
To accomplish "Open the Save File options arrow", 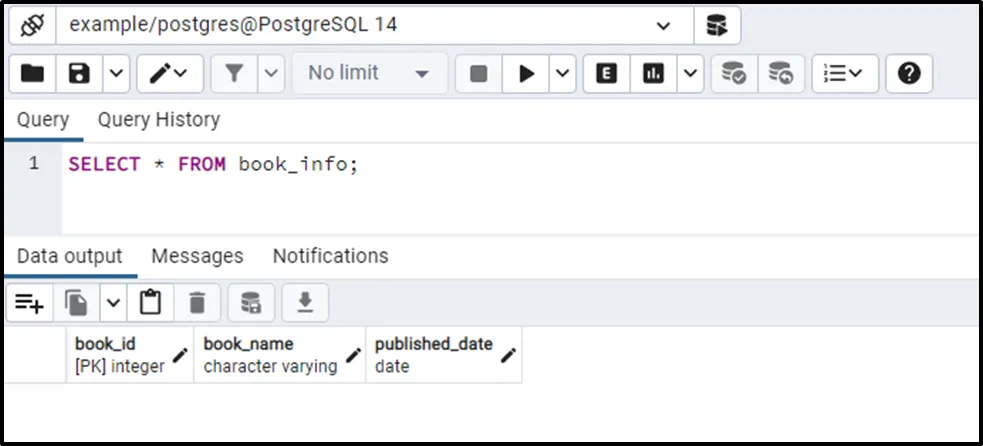I will click(116, 73).
